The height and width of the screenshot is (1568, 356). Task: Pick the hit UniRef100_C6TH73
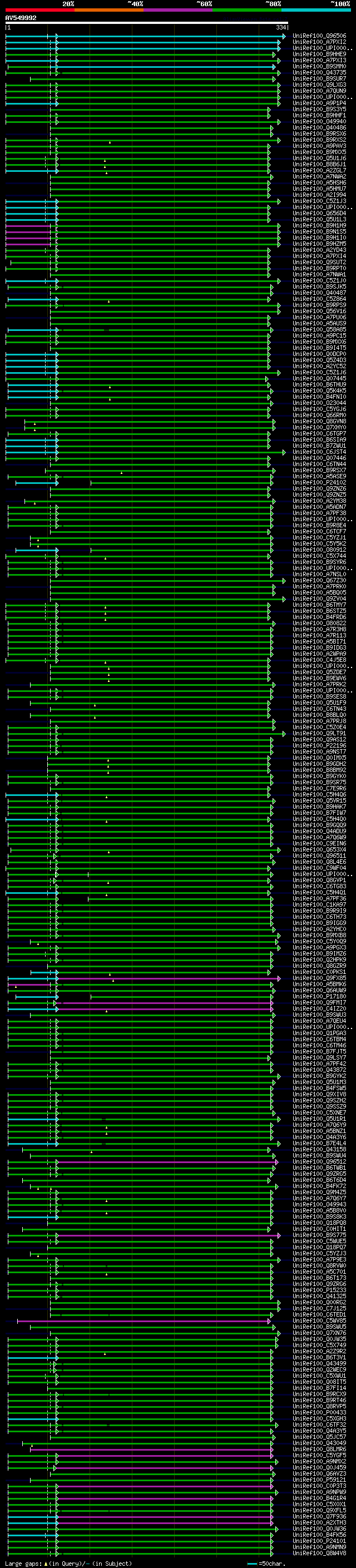pyautogui.click(x=319, y=917)
